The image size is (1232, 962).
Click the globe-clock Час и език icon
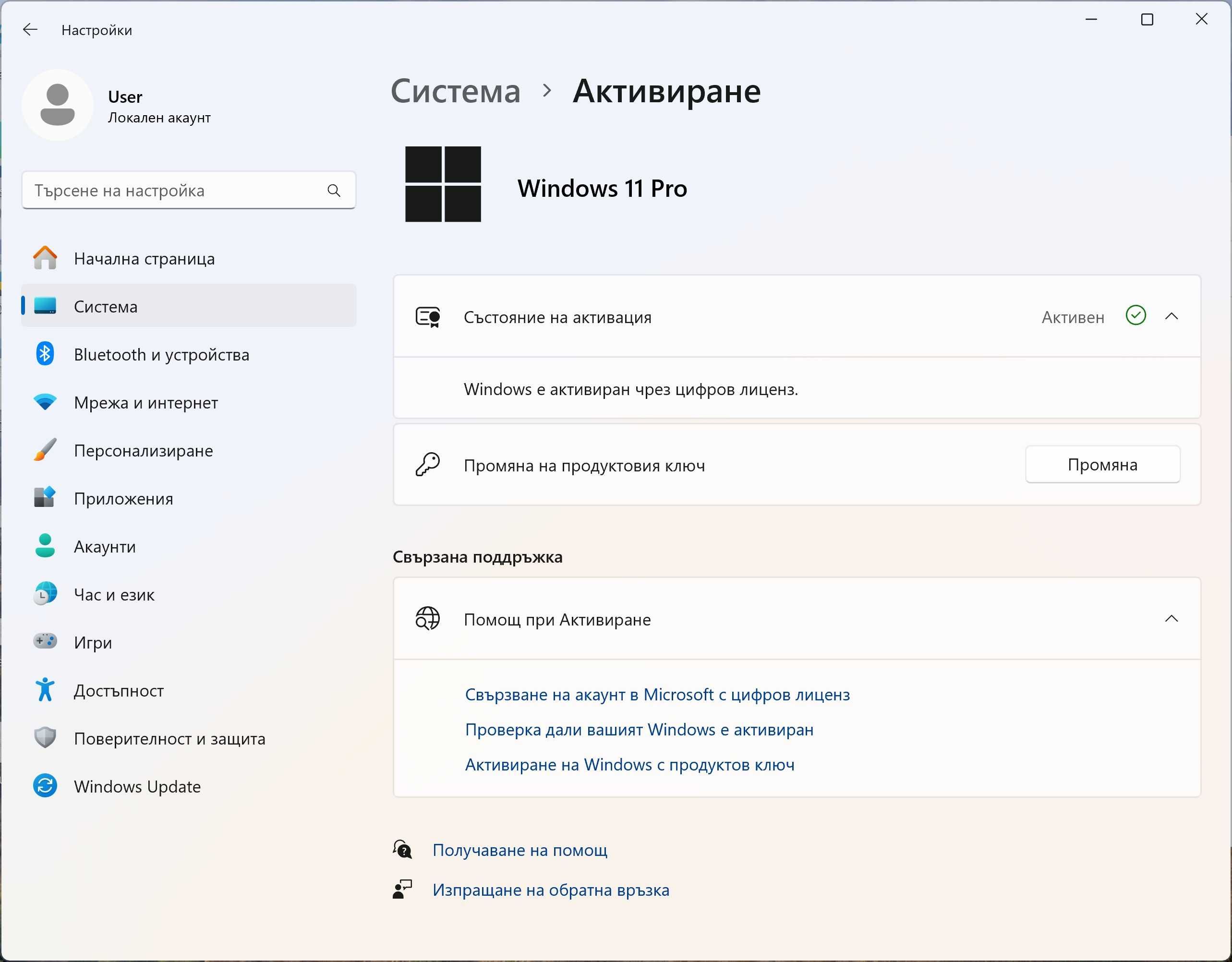pos(45,594)
